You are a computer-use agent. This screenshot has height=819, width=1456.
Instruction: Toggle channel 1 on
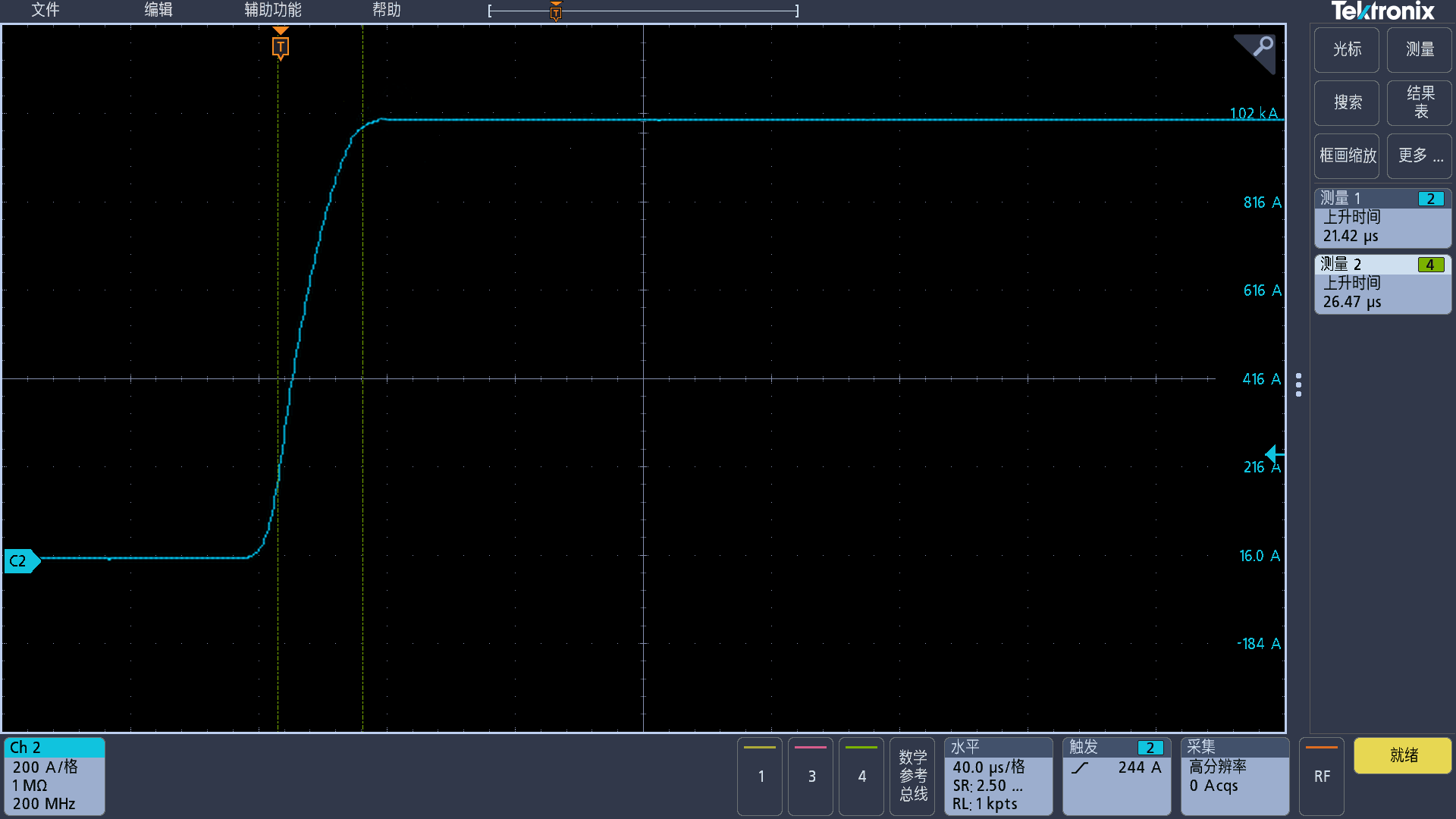761,776
